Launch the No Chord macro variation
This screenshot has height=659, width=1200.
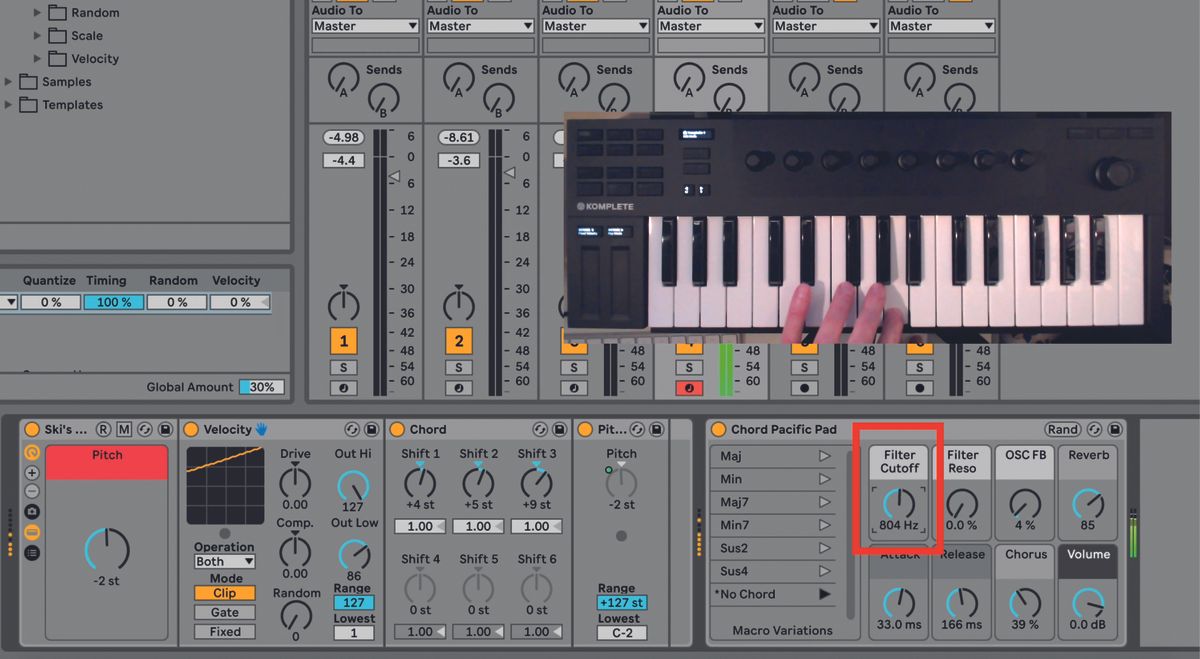(x=824, y=594)
